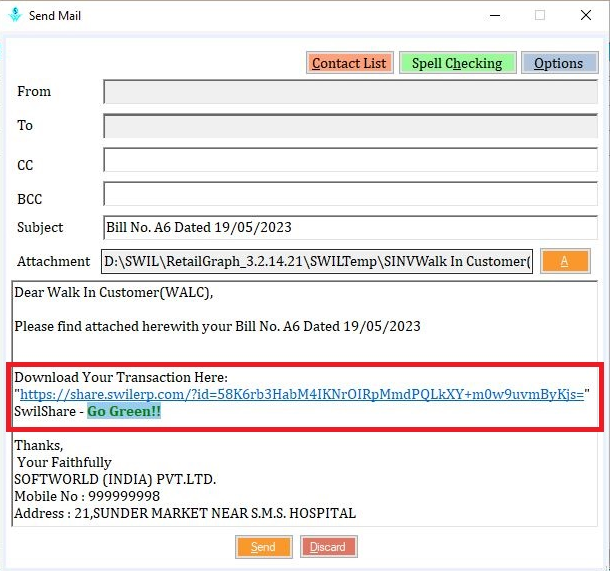Close the Send Mail window

[x=586, y=16]
